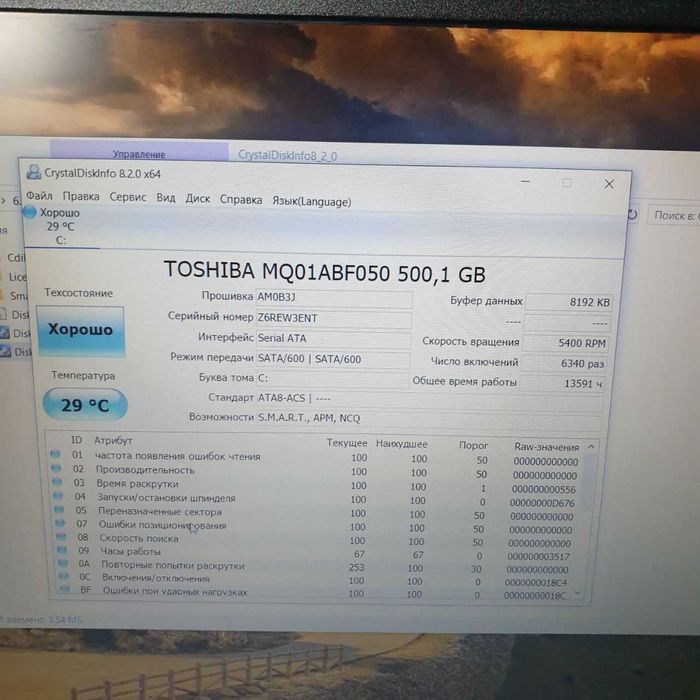The image size is (700, 700).
Task: Click the Интерфейс field Serial ATA
Action: (333, 339)
